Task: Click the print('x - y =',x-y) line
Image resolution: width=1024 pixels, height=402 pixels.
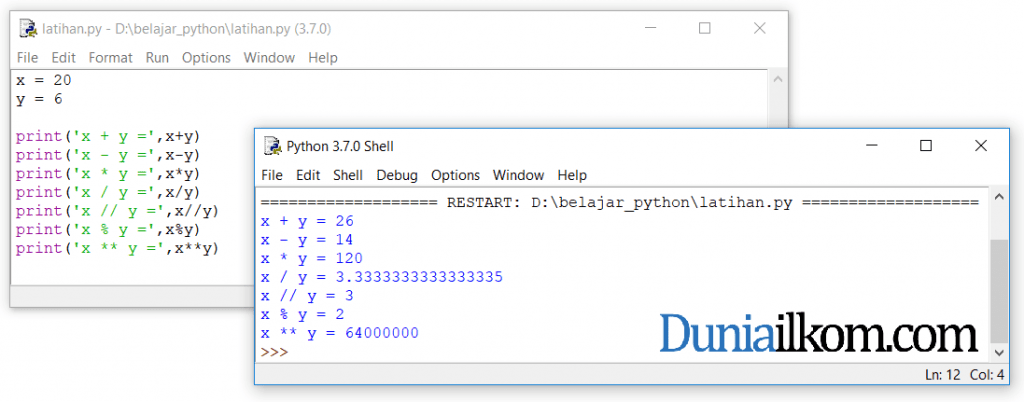Action: [x=108, y=155]
